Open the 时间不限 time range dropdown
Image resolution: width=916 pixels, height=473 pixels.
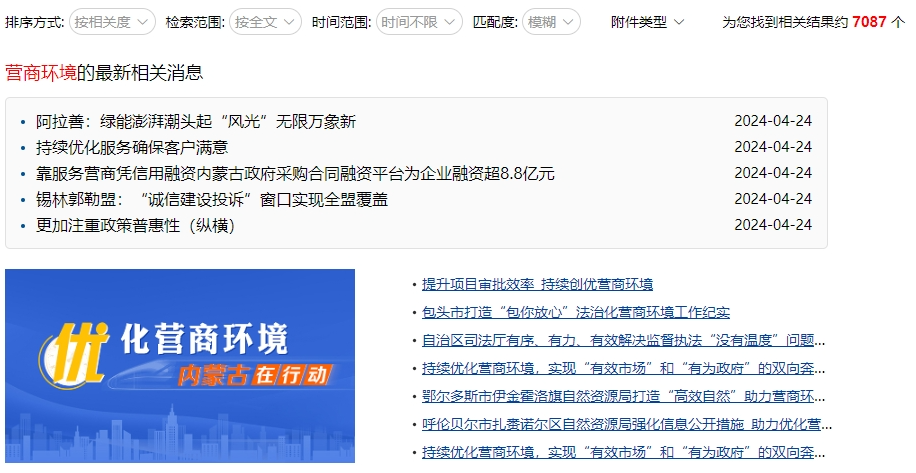pos(419,21)
